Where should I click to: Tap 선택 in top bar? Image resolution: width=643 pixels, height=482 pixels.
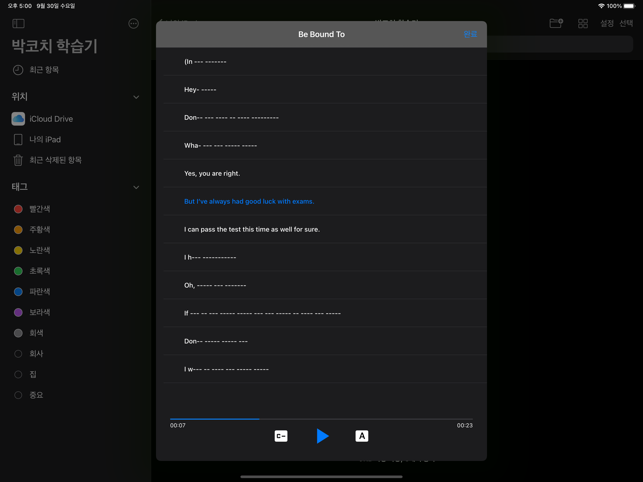click(x=626, y=23)
